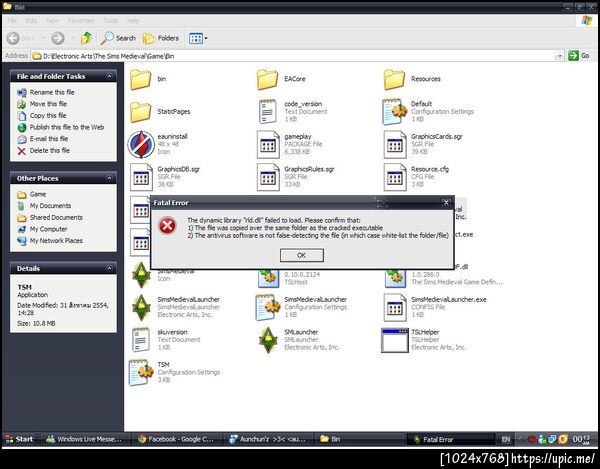Open the StaticPages folder

point(140,112)
